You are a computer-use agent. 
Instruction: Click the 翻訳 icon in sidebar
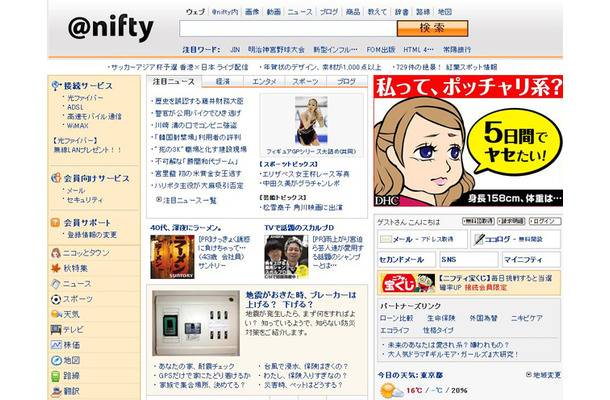pyautogui.click(x=56, y=391)
